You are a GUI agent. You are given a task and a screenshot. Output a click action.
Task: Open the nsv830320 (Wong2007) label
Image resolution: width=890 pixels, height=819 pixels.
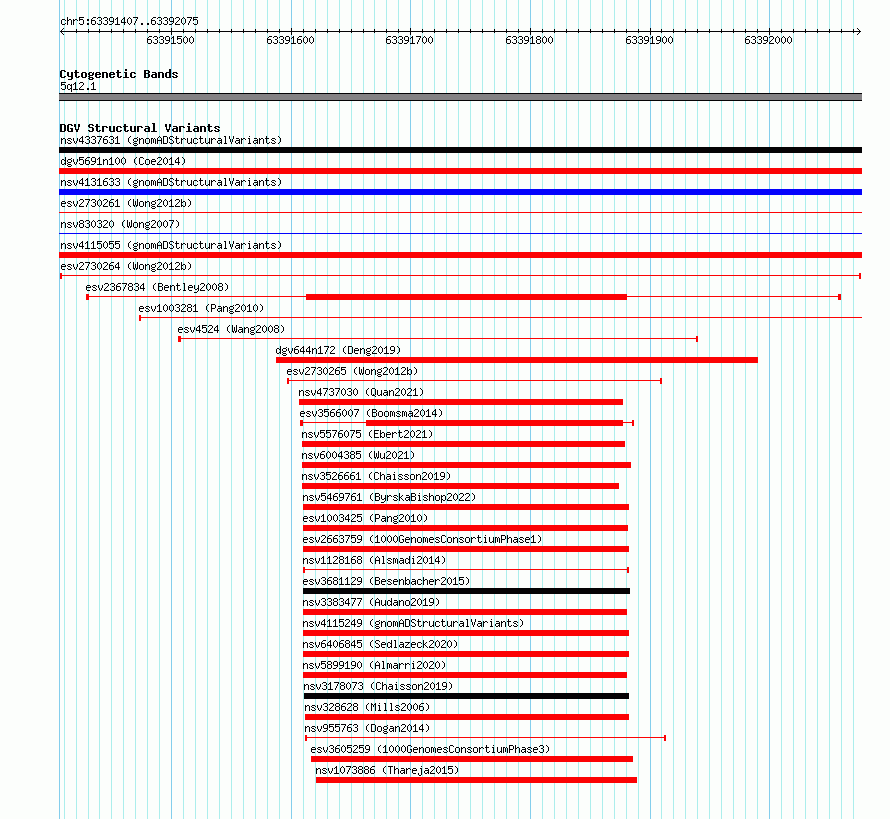(x=120, y=224)
